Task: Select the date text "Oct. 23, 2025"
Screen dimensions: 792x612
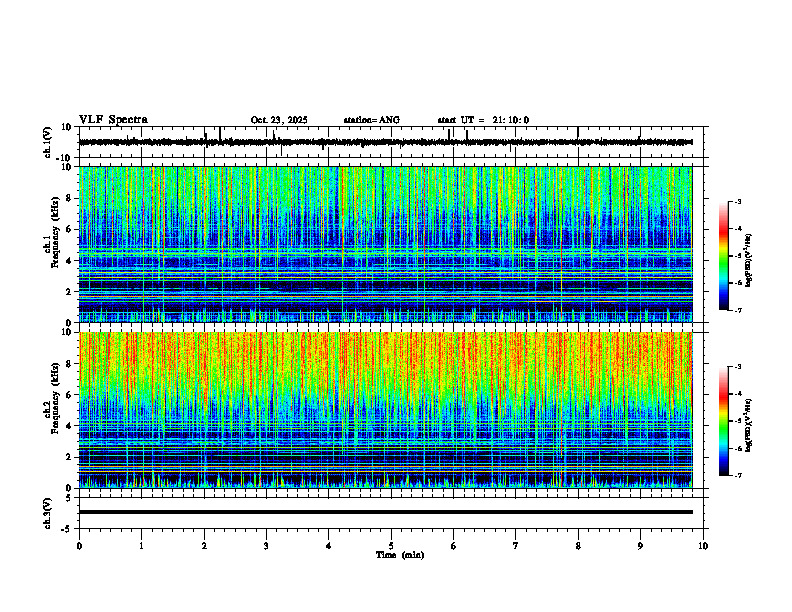Action: [279, 120]
